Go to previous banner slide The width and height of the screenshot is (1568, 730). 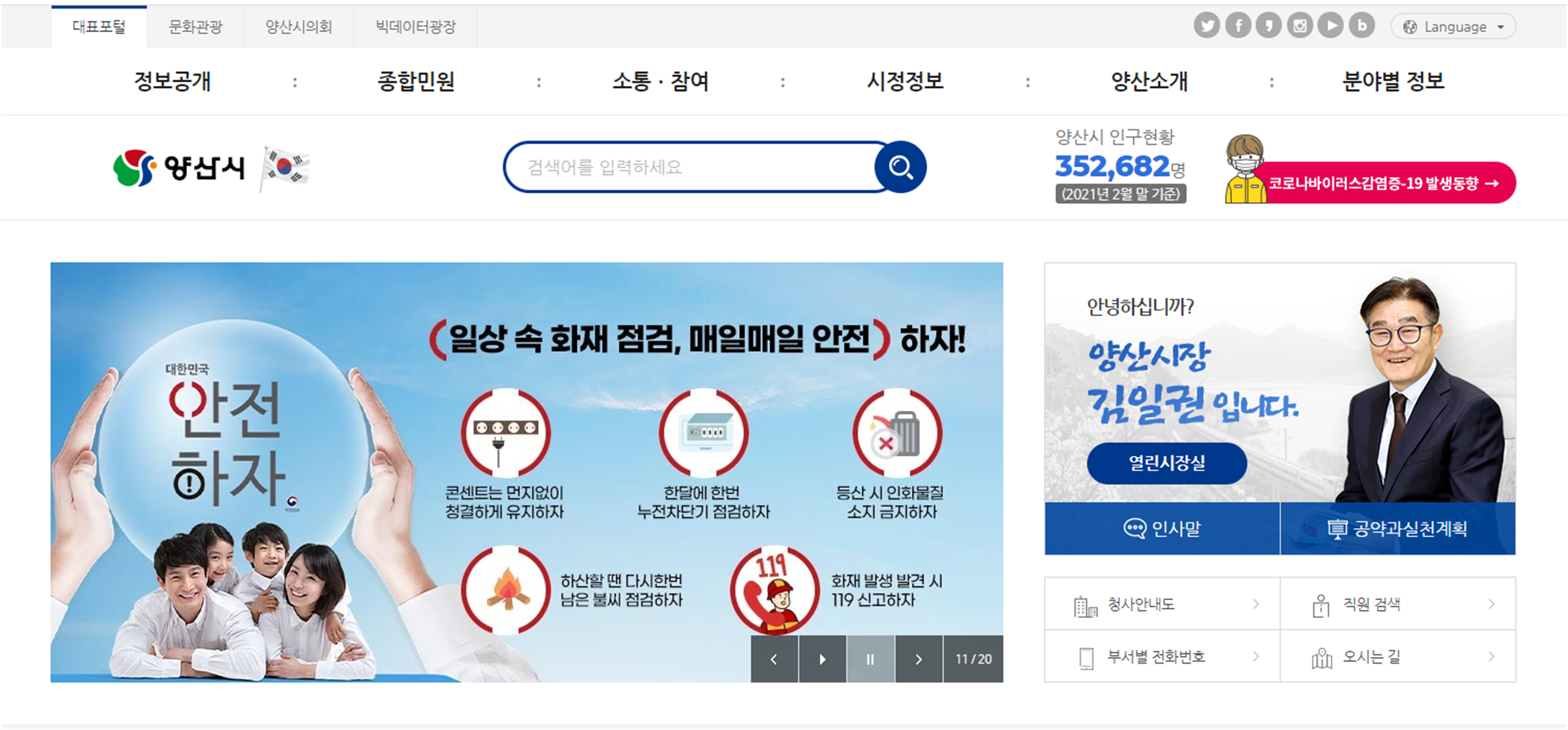point(774,659)
